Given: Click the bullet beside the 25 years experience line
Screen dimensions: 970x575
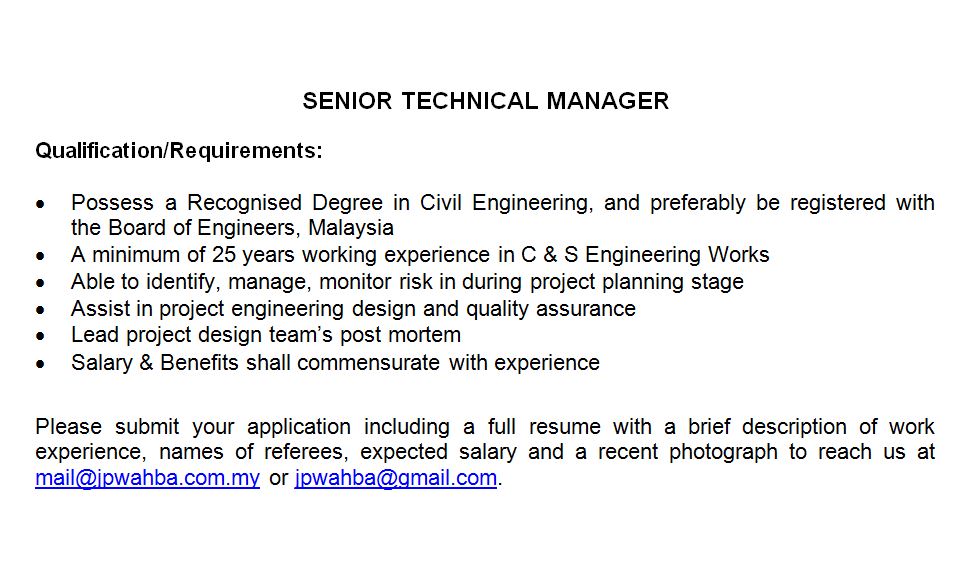Looking at the screenshot, I should point(40,256).
